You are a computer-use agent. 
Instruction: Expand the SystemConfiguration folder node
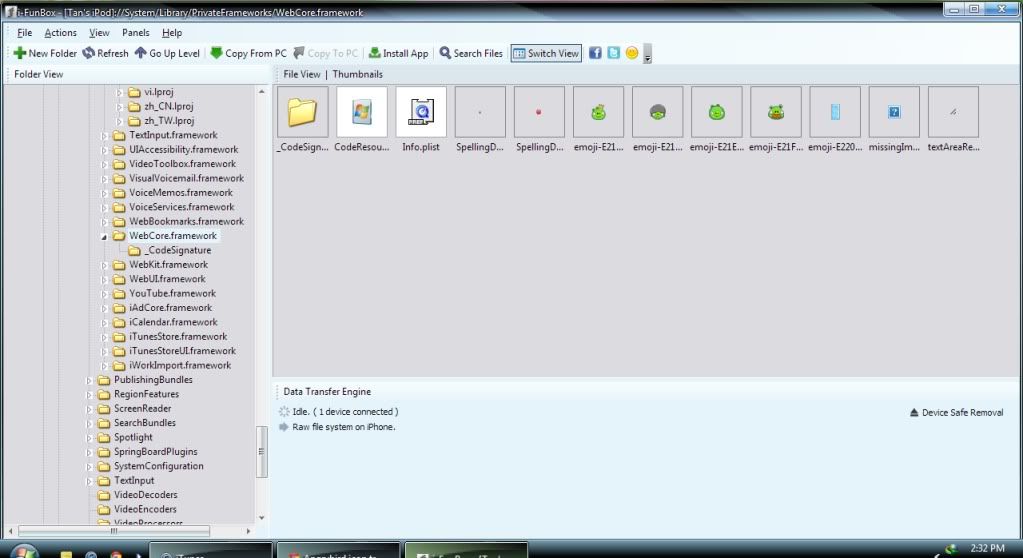89,467
